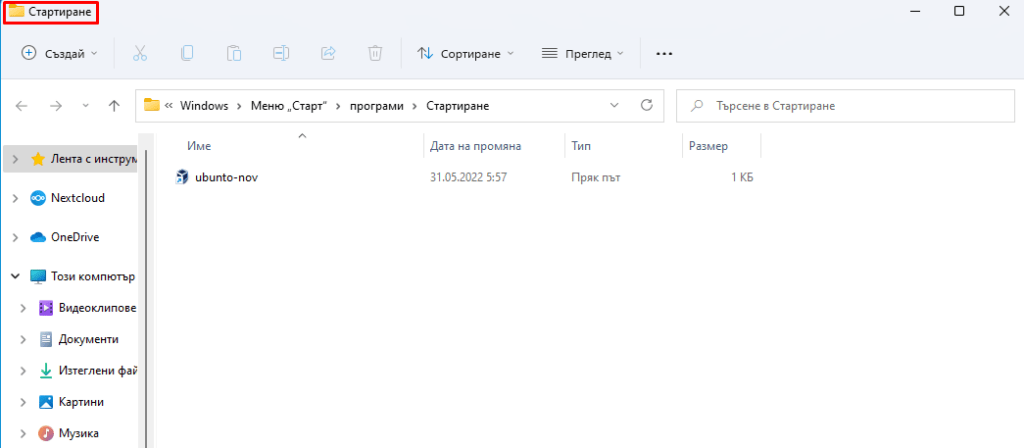Click програми breadcrumb segment
This screenshot has height=448, width=1024.
(376, 106)
